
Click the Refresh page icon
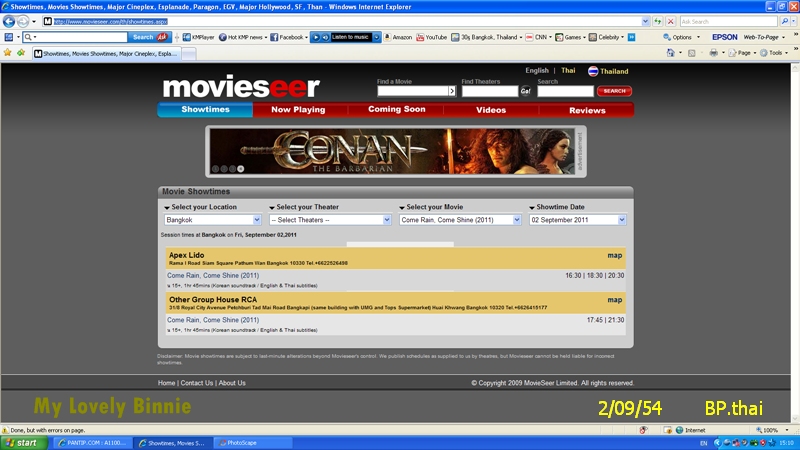click(658, 21)
